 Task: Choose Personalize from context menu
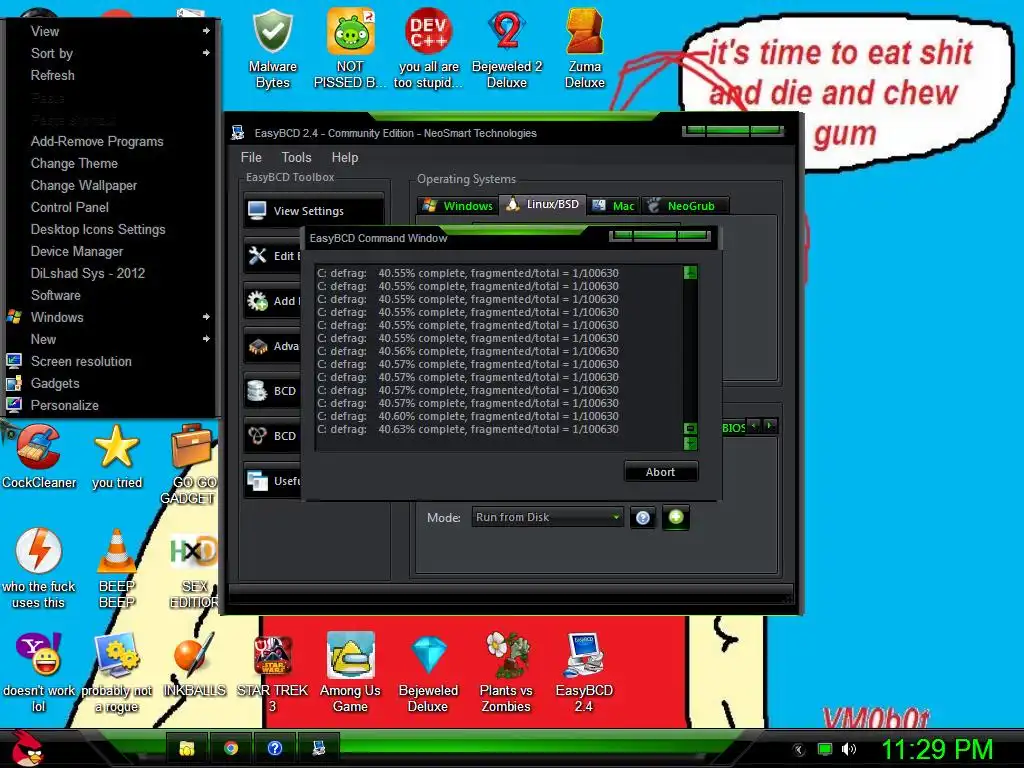point(111,406)
